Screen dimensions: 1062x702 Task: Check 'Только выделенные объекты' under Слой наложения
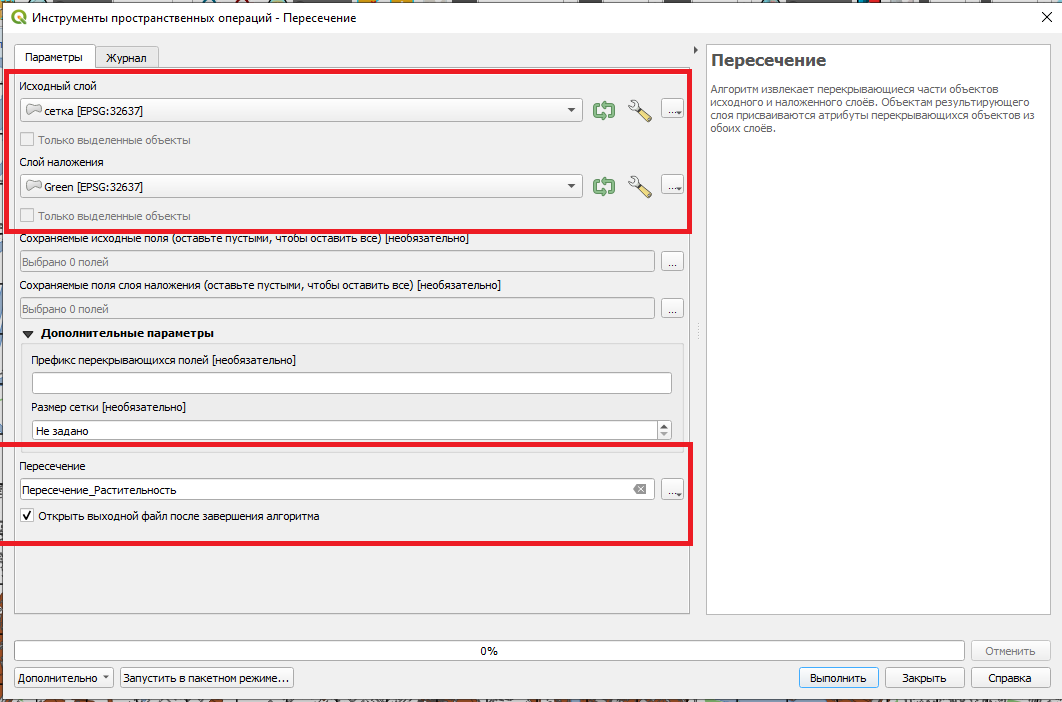click(x=28, y=216)
